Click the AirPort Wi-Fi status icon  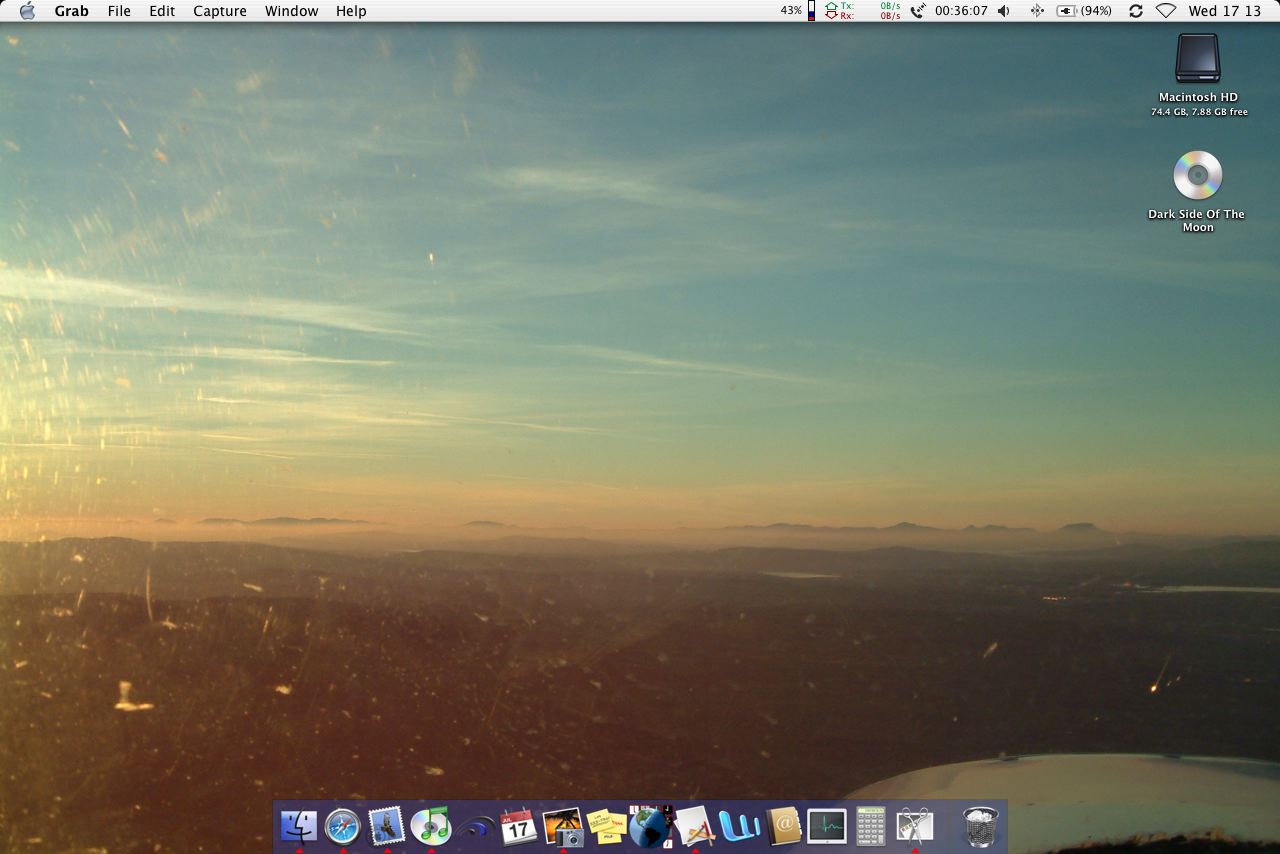click(x=1166, y=11)
